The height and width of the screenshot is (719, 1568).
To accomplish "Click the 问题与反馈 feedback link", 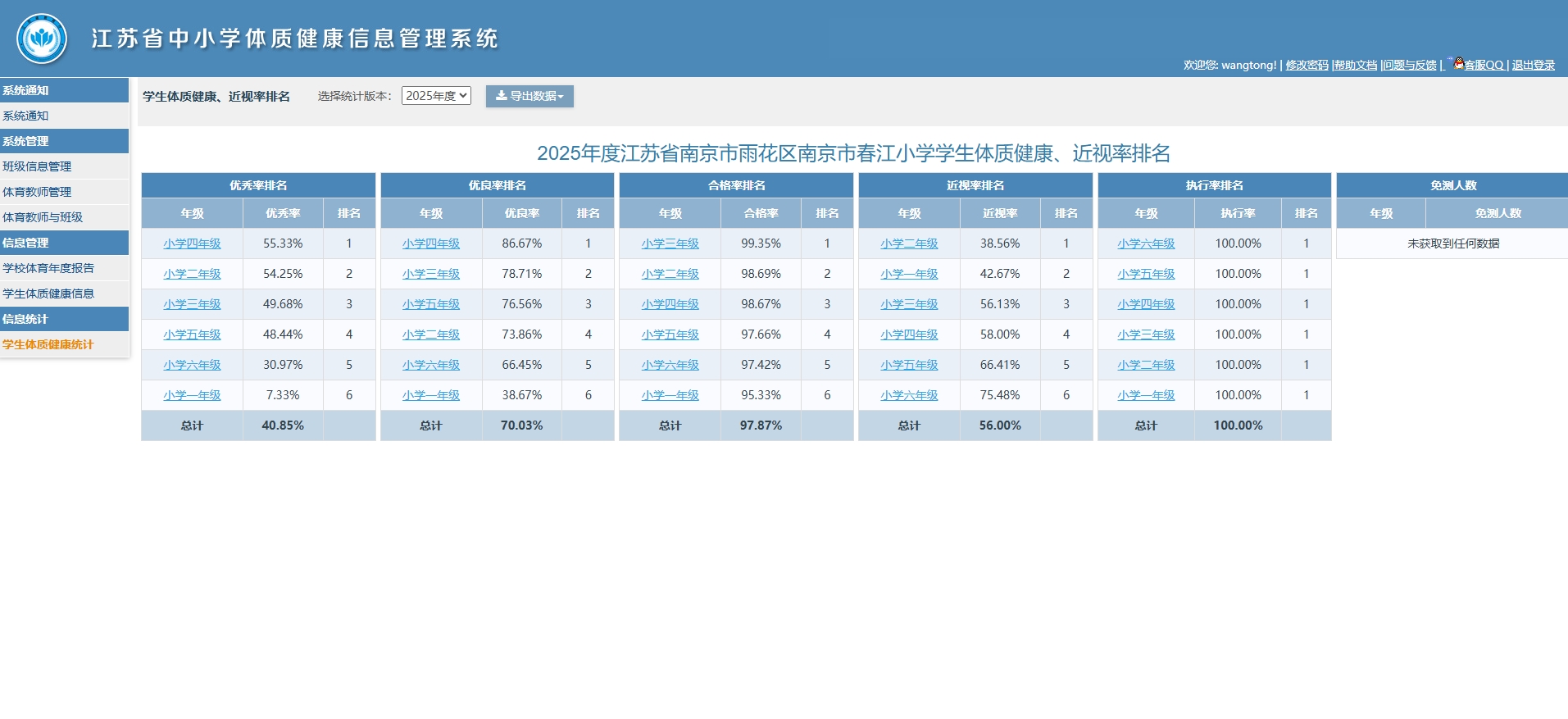I will (x=1410, y=66).
